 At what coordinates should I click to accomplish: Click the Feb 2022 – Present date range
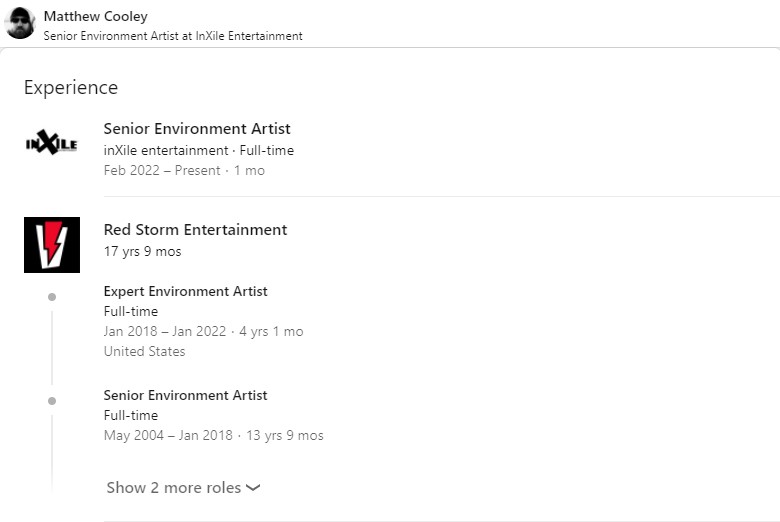162,170
